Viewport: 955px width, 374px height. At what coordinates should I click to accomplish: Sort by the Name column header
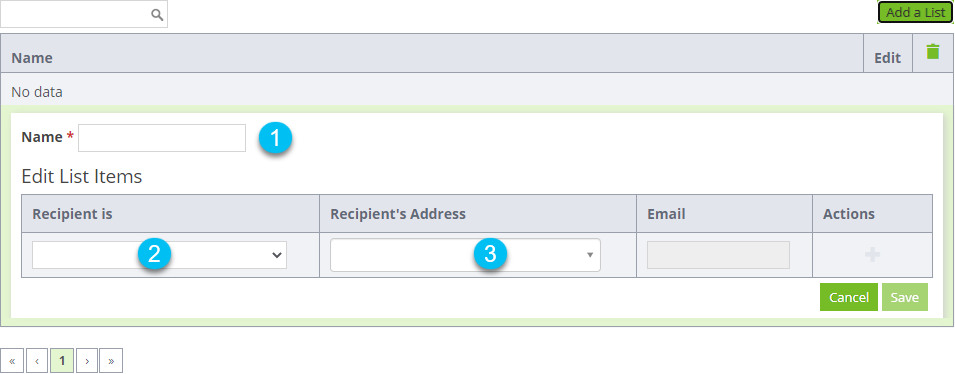[32, 58]
